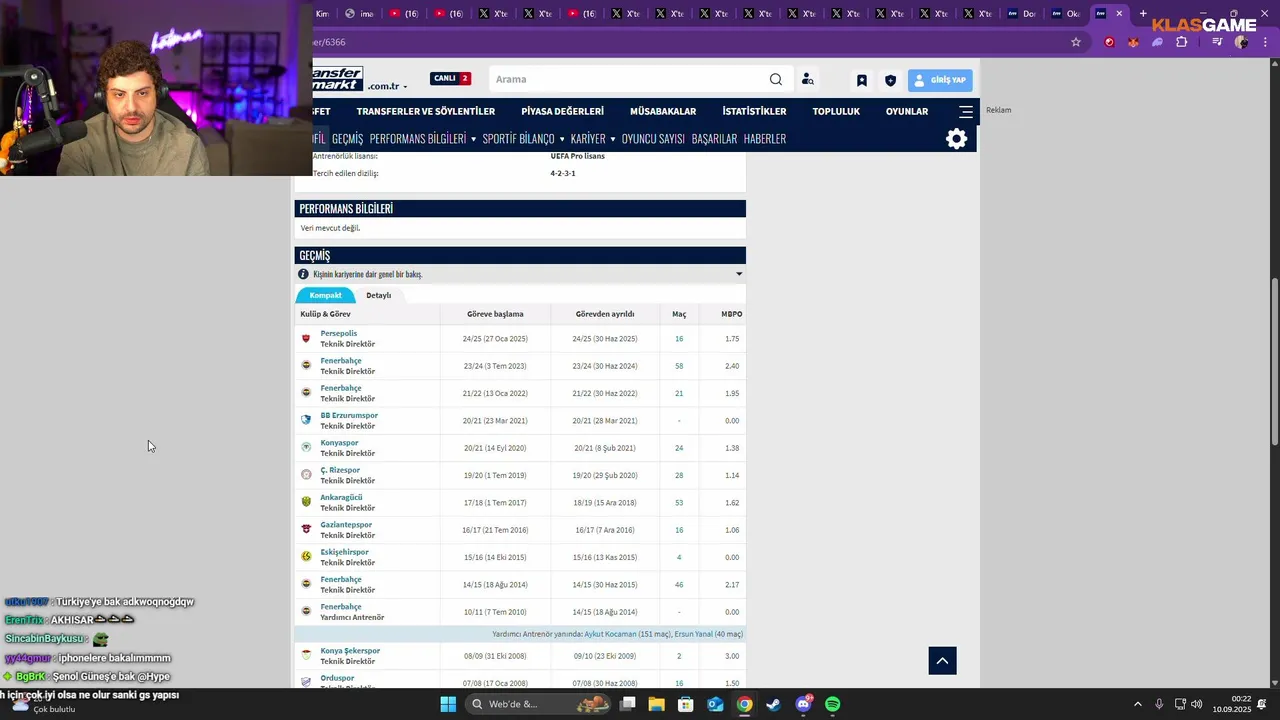Open the Ç. Rizespor club link
The height and width of the screenshot is (720, 1280).
[x=340, y=470]
